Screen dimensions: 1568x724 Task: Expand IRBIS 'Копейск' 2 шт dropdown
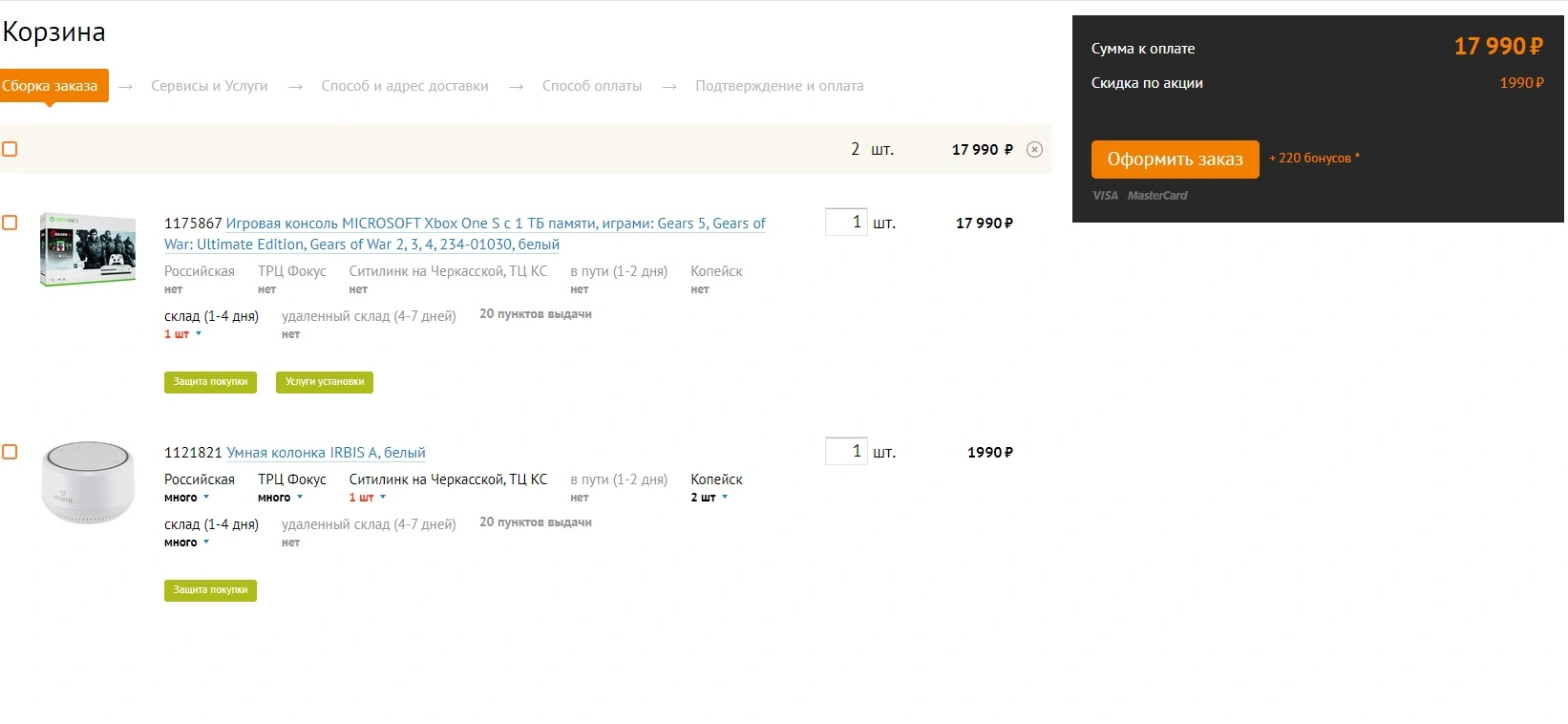point(709,498)
